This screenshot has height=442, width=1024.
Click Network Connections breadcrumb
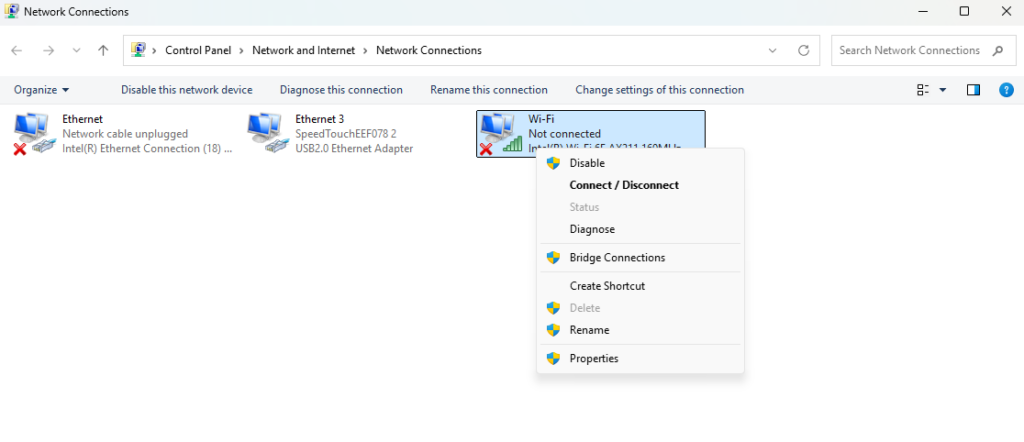(x=429, y=50)
